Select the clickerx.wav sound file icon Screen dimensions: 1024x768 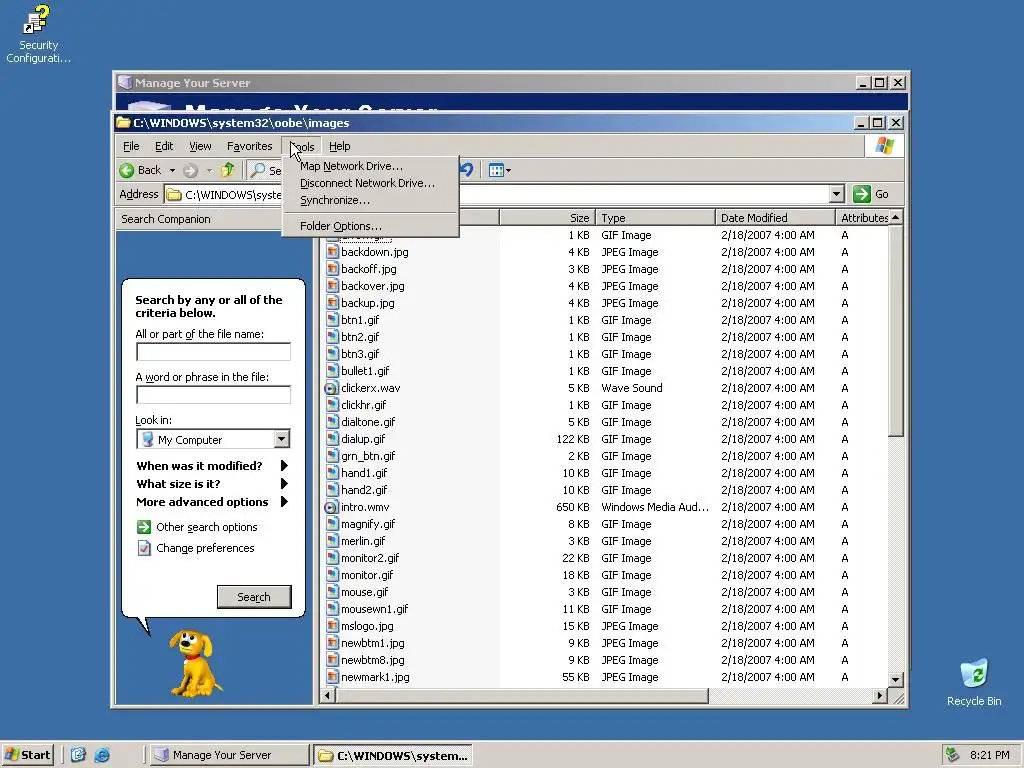pyautogui.click(x=331, y=388)
